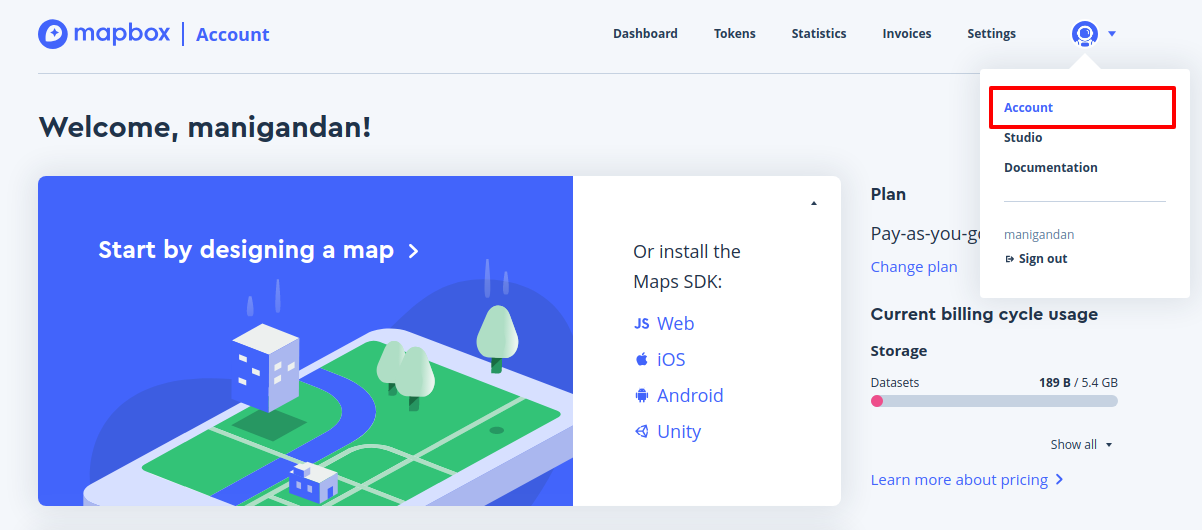The width and height of the screenshot is (1202, 530).
Task: Open the Settings tab
Action: (x=991, y=34)
